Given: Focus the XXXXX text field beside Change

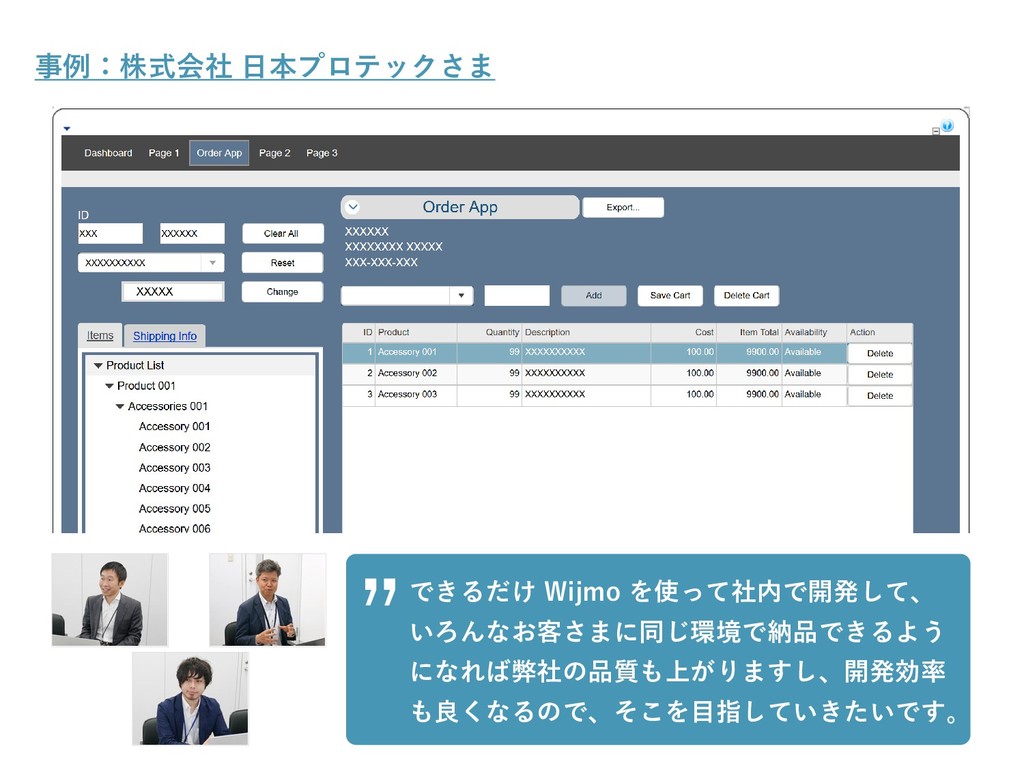Looking at the screenshot, I should (173, 291).
